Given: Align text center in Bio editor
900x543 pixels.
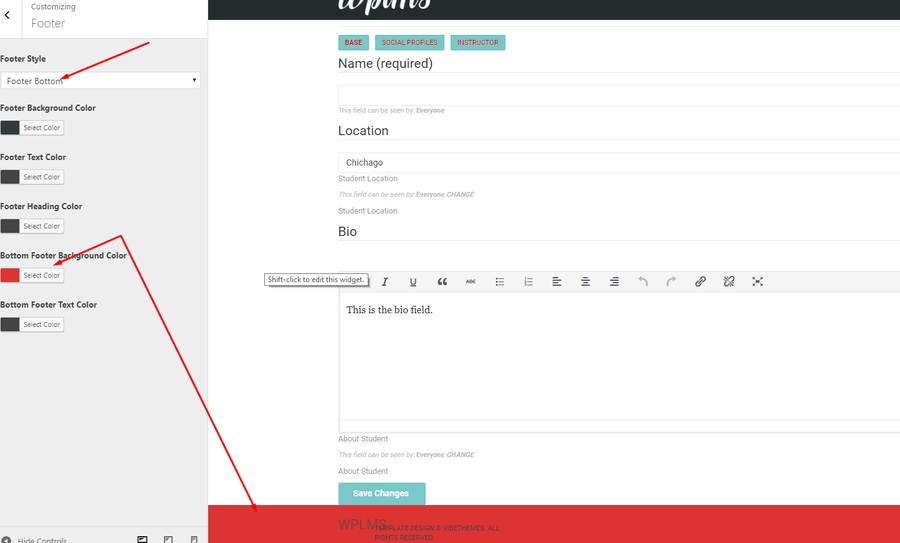Looking at the screenshot, I should click(x=585, y=281).
